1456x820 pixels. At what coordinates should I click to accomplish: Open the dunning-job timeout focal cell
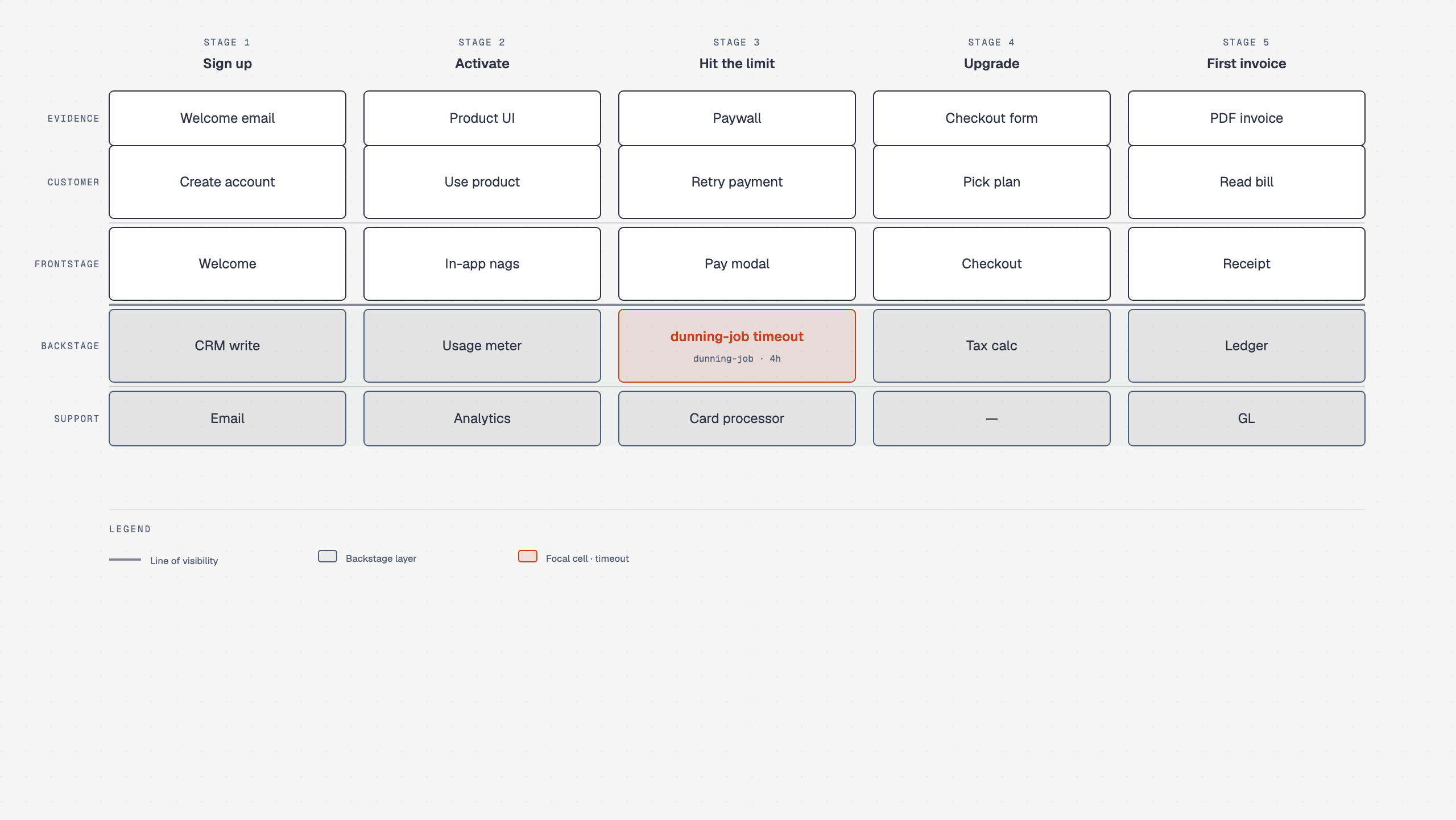[x=737, y=346]
